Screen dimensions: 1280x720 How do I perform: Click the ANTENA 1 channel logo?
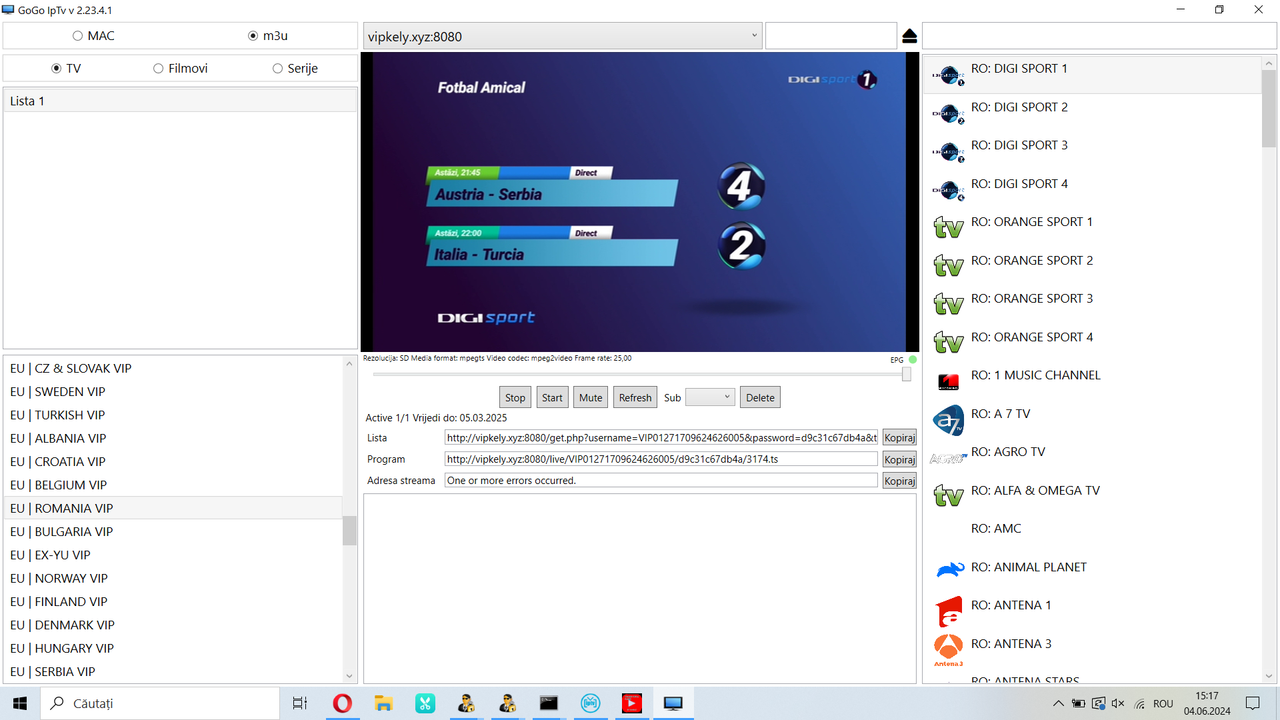point(948,611)
